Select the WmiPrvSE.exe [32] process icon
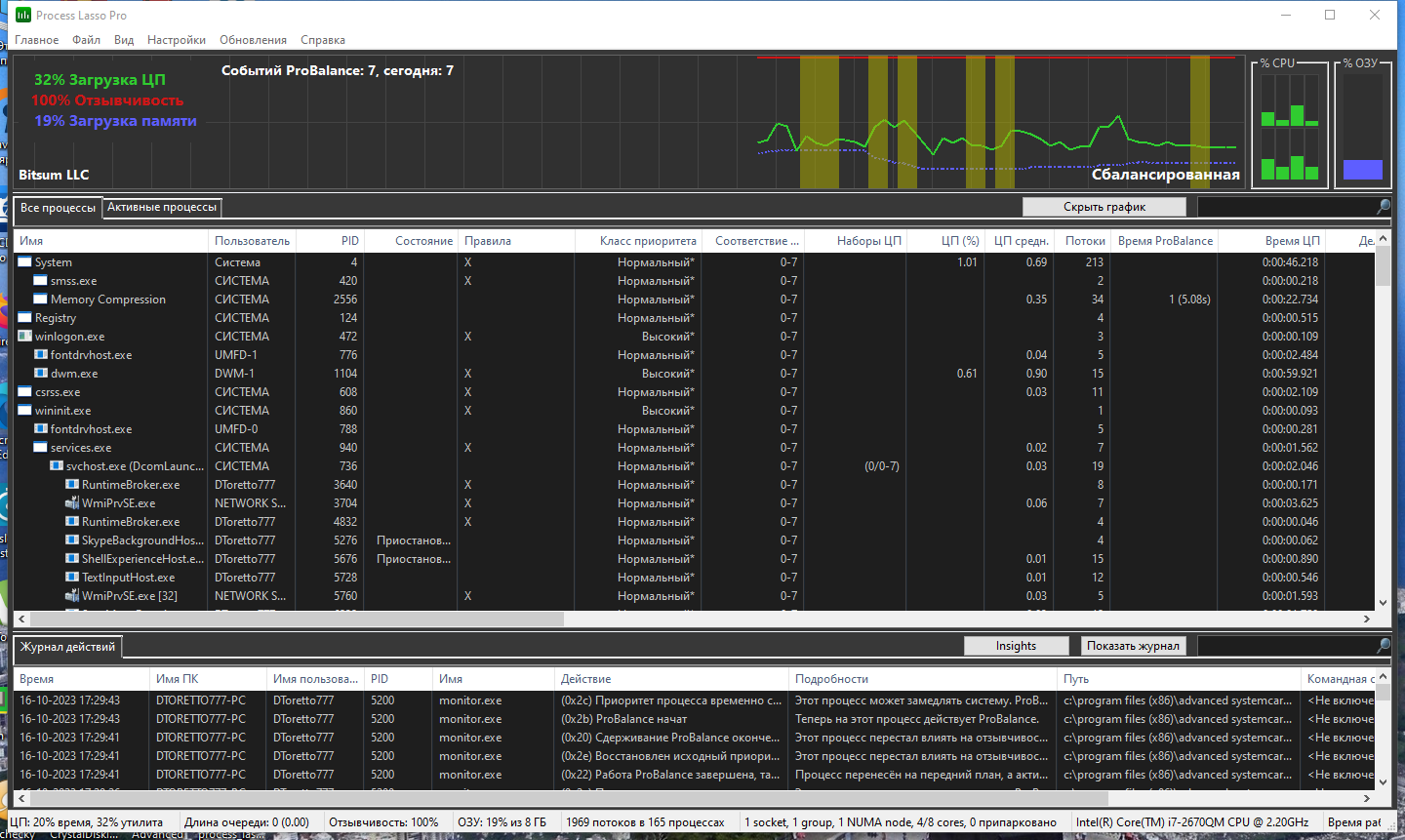The image size is (1405, 840). [72, 596]
